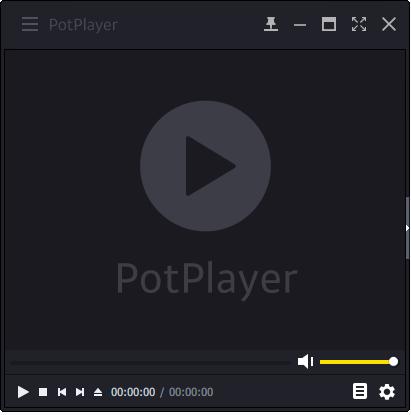Start playback with the small play button
Screen dimensions: 411x415
pos(23,392)
